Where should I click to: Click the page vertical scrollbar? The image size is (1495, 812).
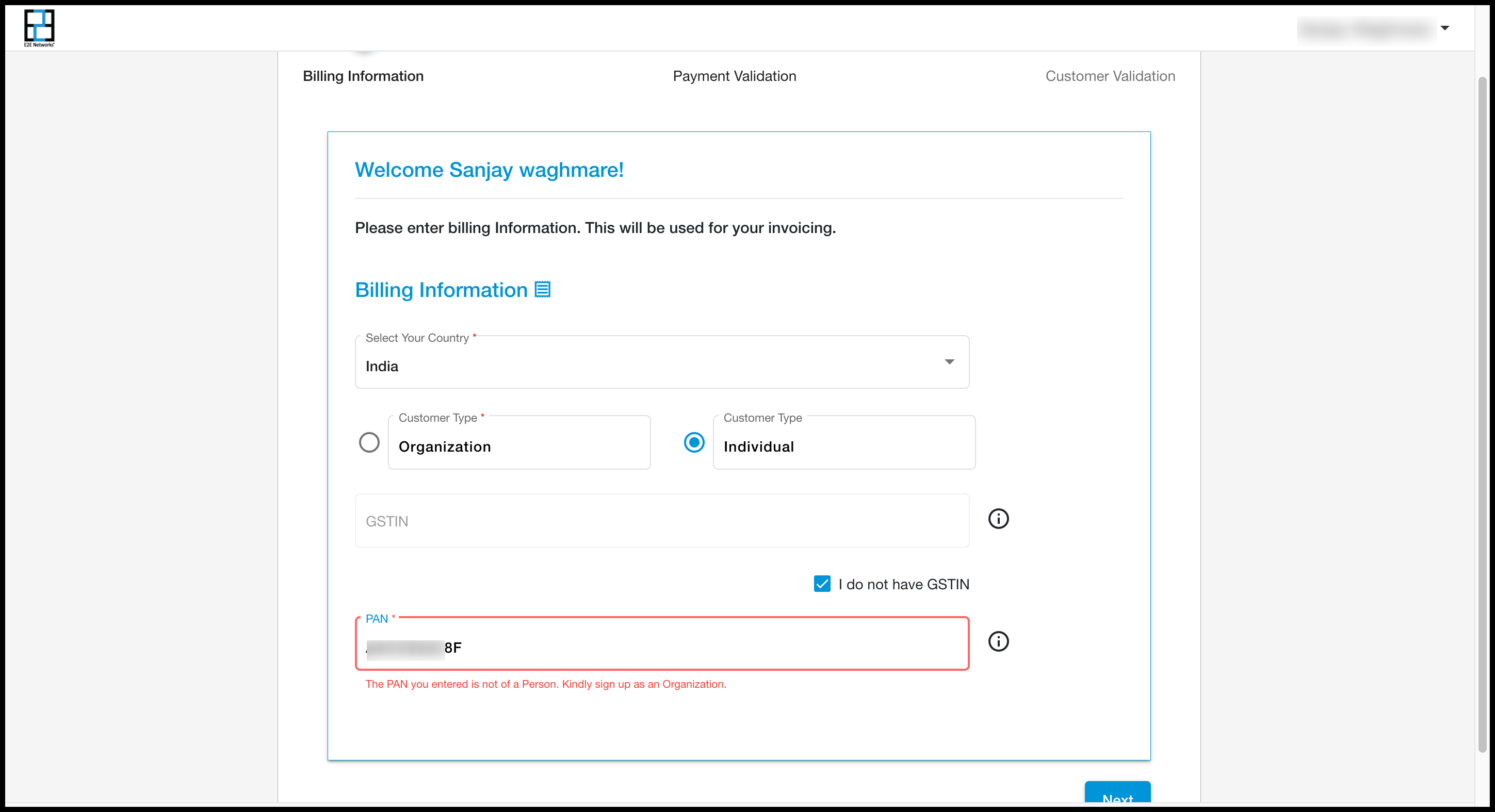pyautogui.click(x=1482, y=415)
